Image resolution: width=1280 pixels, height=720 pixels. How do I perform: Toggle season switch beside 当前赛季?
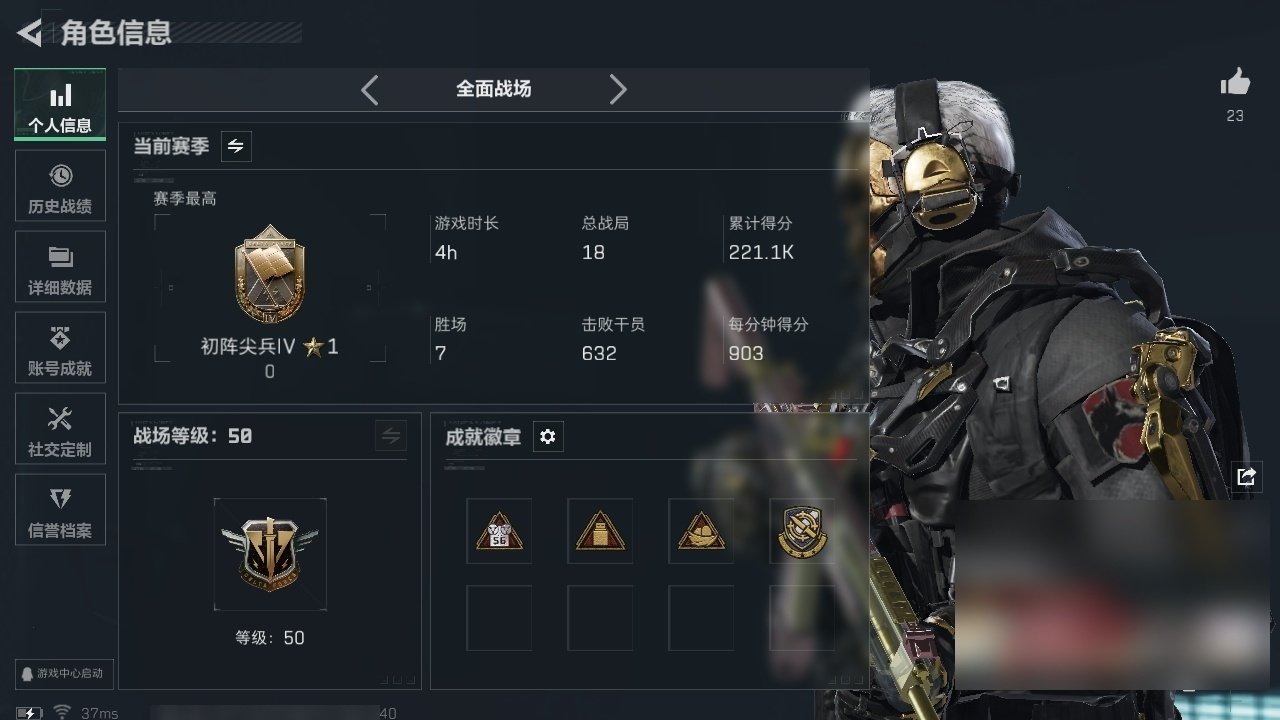click(236, 146)
